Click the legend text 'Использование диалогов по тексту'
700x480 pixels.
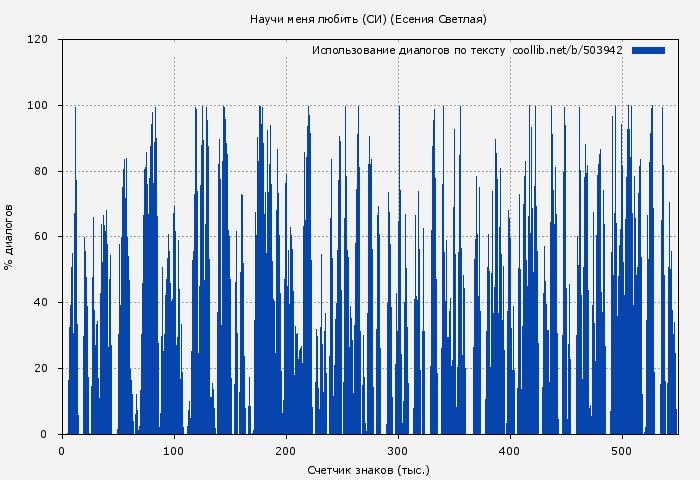(x=409, y=50)
